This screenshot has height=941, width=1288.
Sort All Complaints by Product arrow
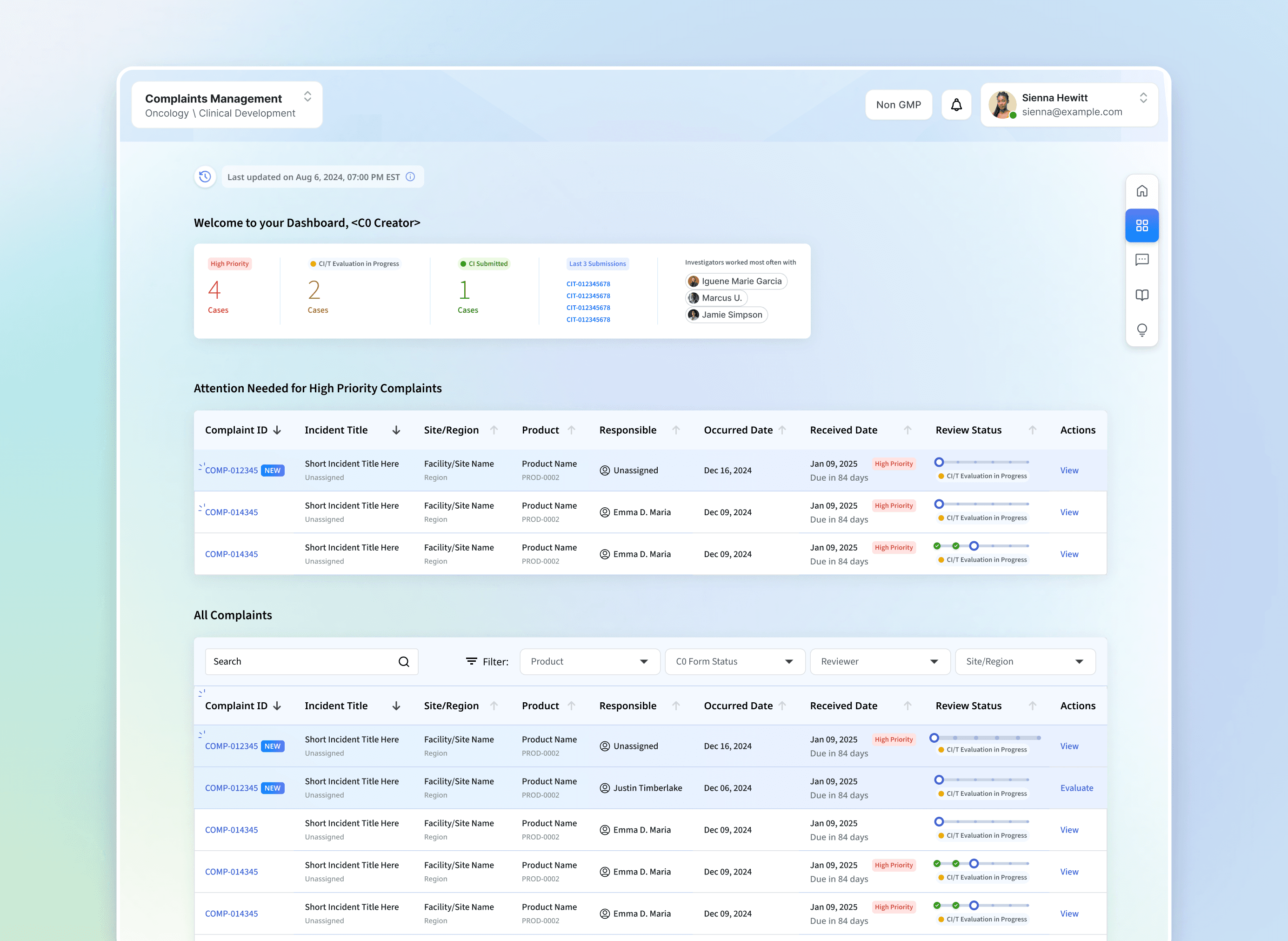click(571, 706)
